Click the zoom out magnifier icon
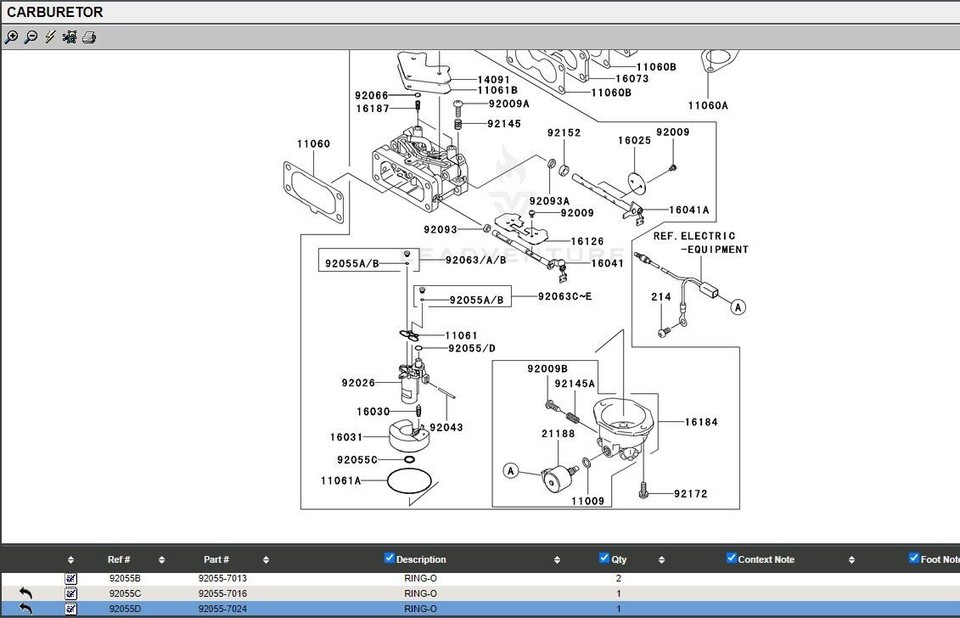The width and height of the screenshot is (960, 618). [x=31, y=37]
